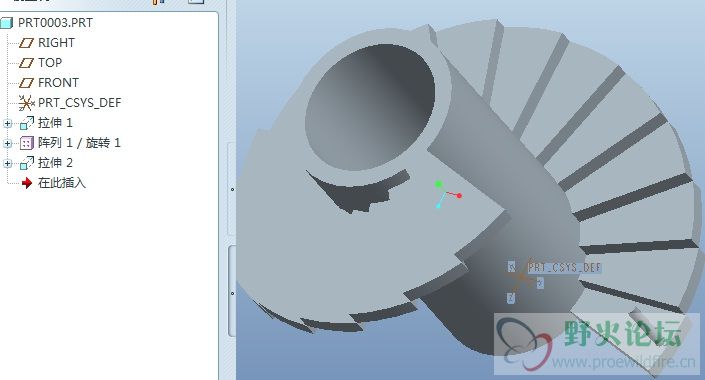Expand the 拉伸 1 feature node

click(7, 123)
